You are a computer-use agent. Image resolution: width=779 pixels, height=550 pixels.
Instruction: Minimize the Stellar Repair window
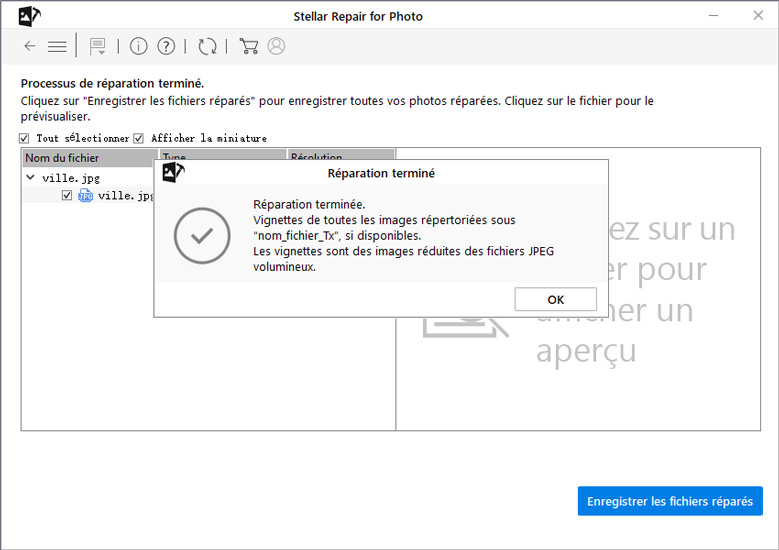pyautogui.click(x=713, y=16)
